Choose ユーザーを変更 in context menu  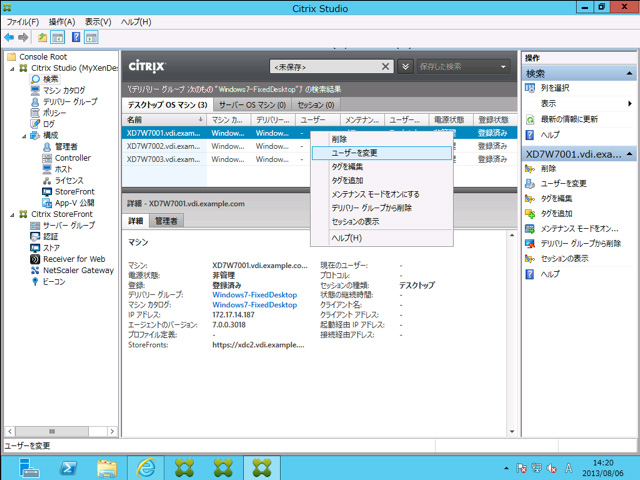click(x=382, y=153)
